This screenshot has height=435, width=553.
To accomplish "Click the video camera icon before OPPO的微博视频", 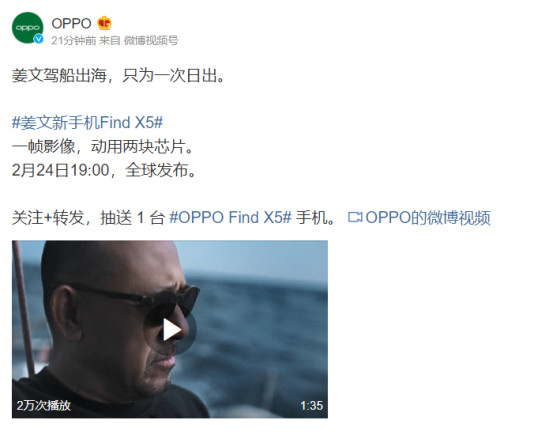I will tap(355, 217).
